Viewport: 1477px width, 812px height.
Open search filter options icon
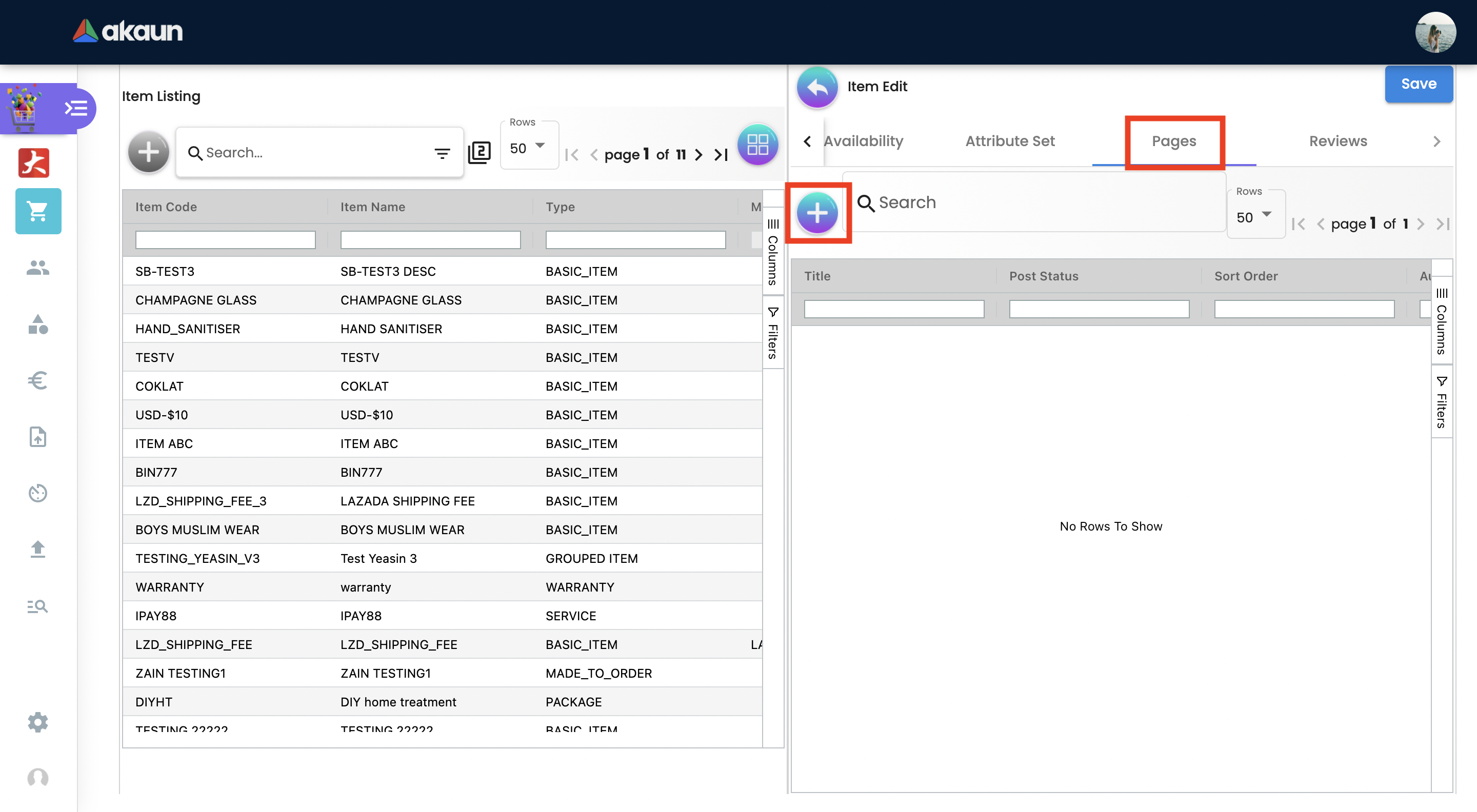tap(442, 153)
